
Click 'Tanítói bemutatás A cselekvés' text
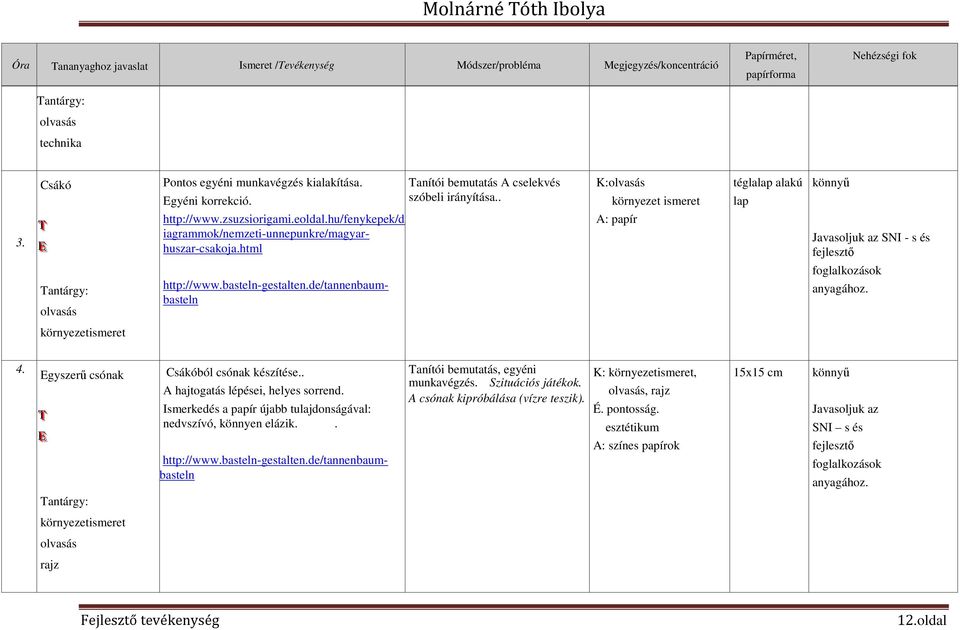point(484,182)
